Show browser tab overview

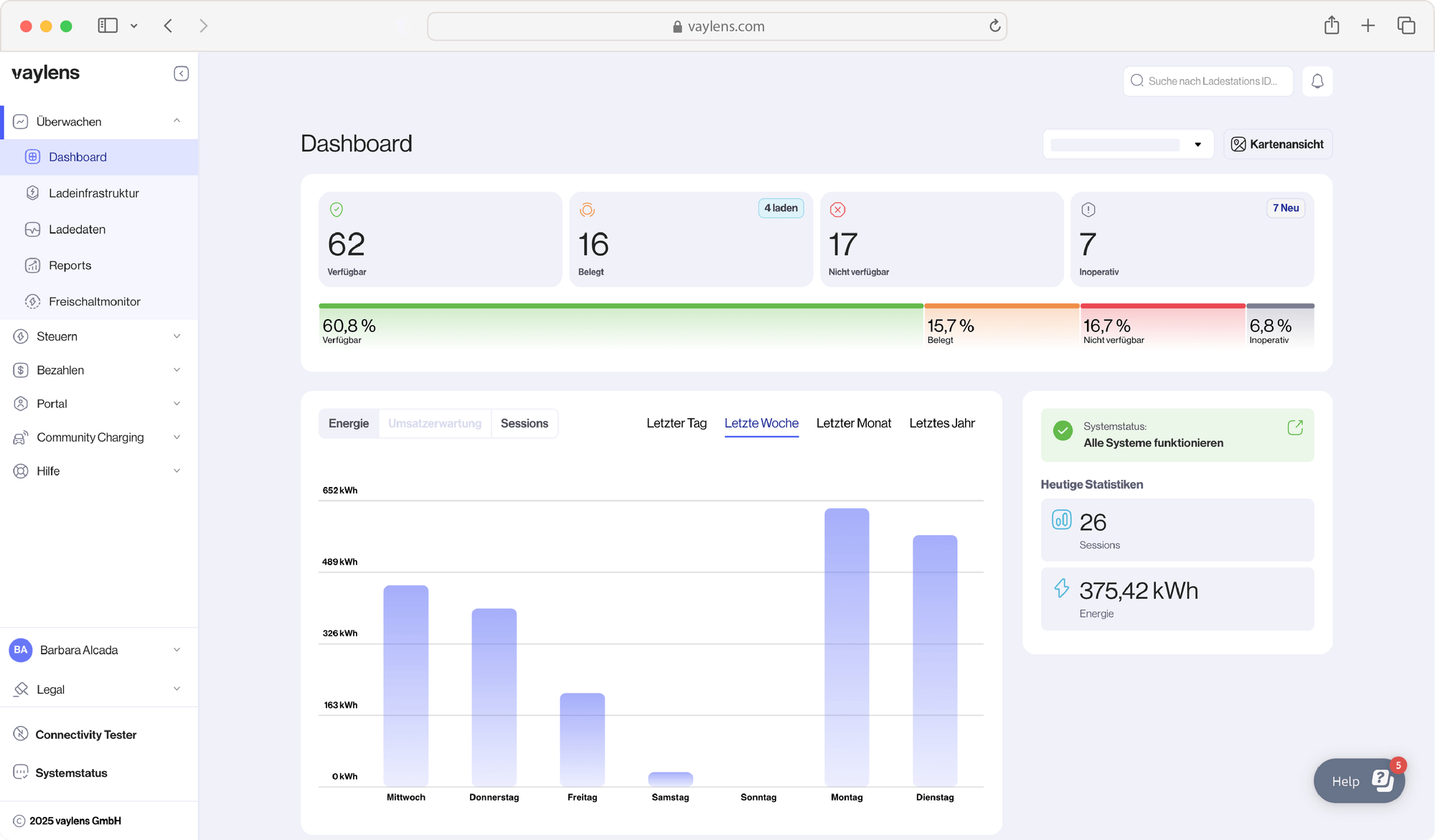pyautogui.click(x=1406, y=26)
